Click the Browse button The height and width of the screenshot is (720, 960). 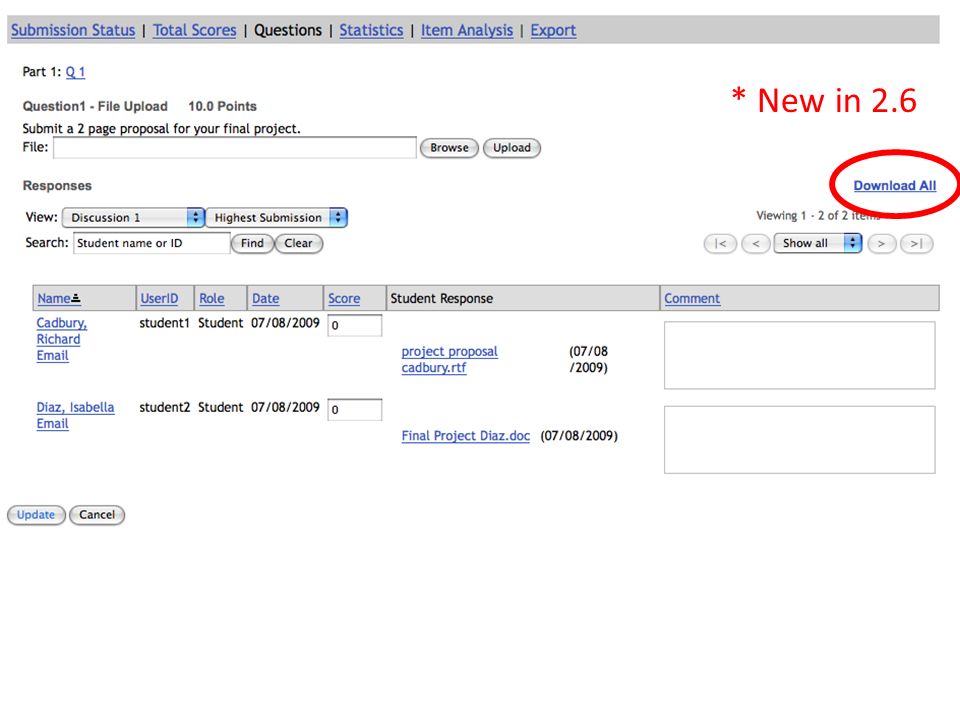(x=449, y=148)
